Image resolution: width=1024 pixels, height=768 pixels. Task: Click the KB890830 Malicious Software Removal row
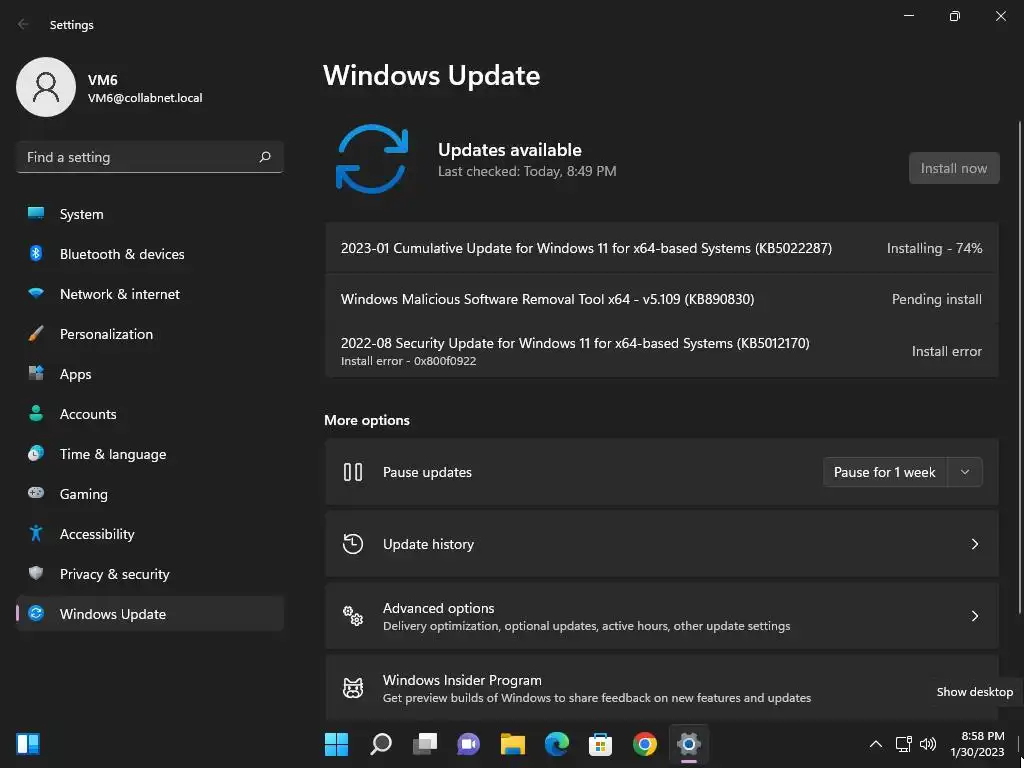coord(662,298)
